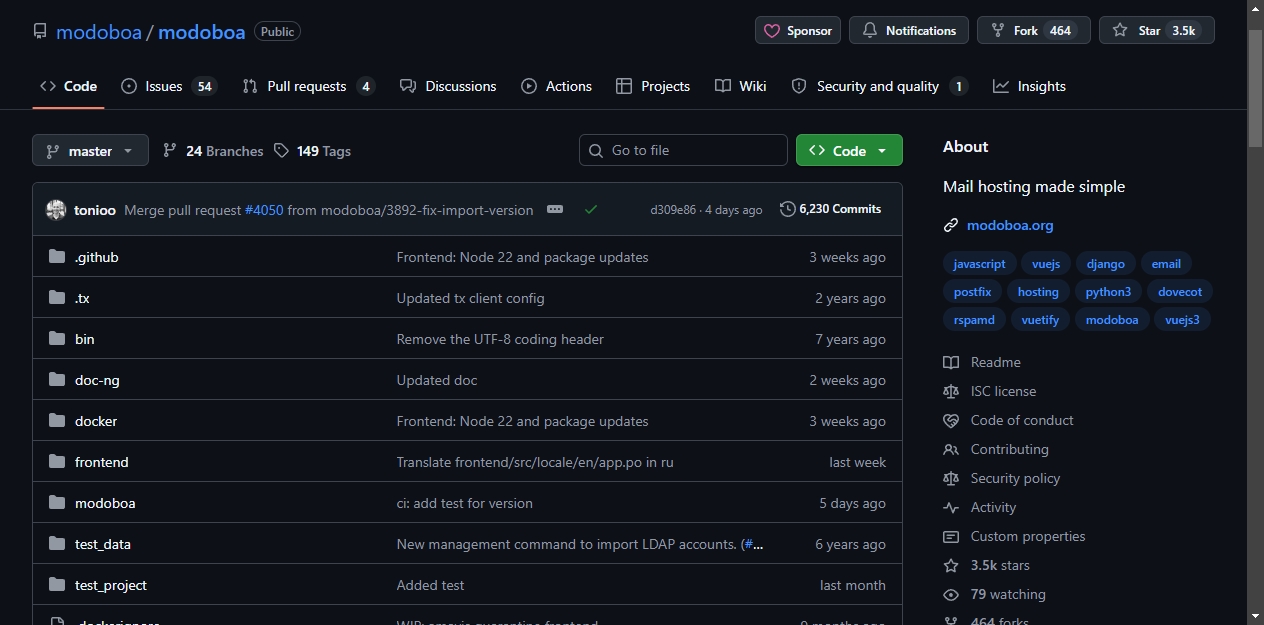
Task: Click the green checkmark commit status
Action: [x=591, y=210]
